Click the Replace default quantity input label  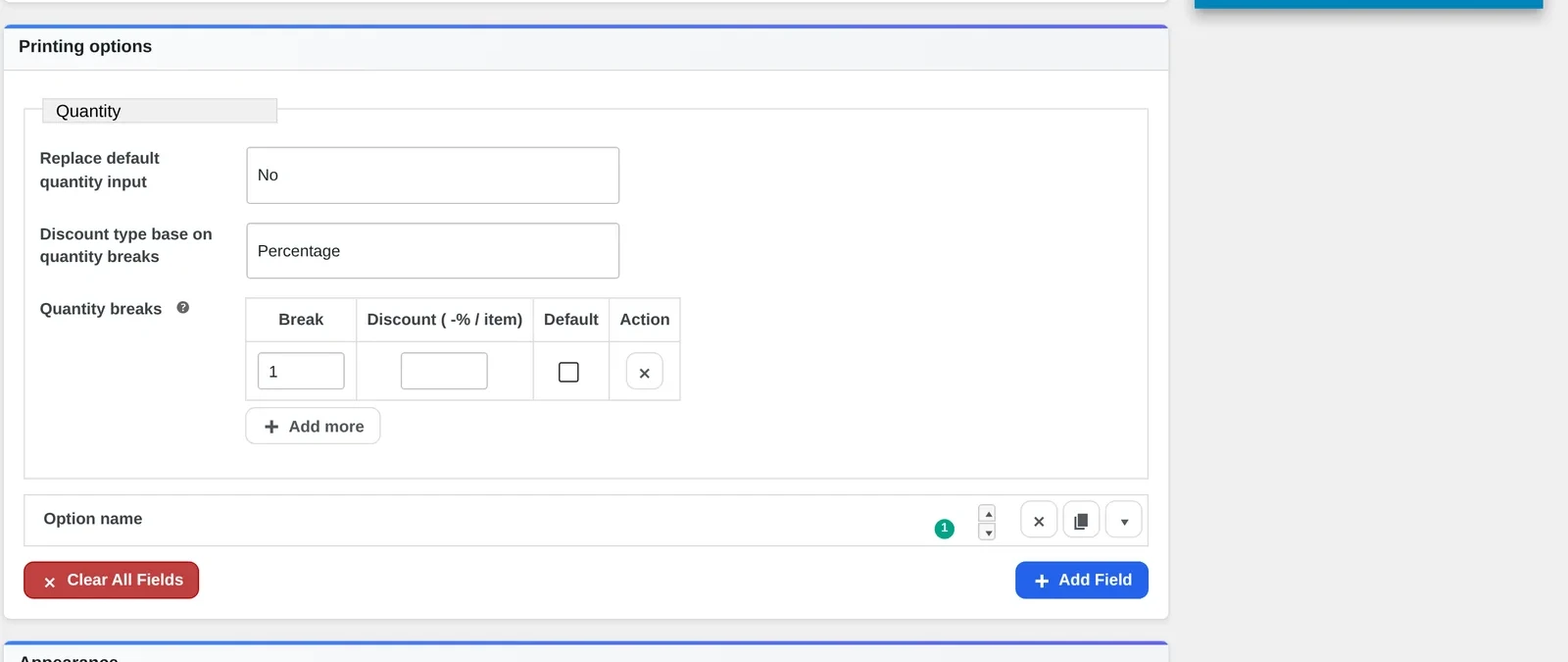[100, 170]
